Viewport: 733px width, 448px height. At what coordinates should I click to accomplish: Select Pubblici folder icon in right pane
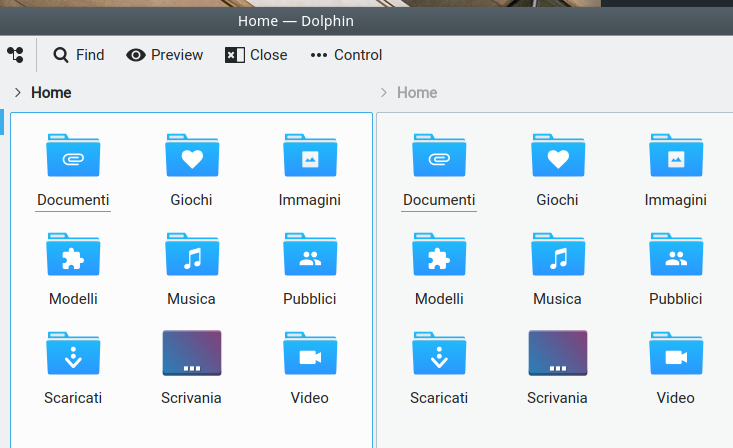676,255
